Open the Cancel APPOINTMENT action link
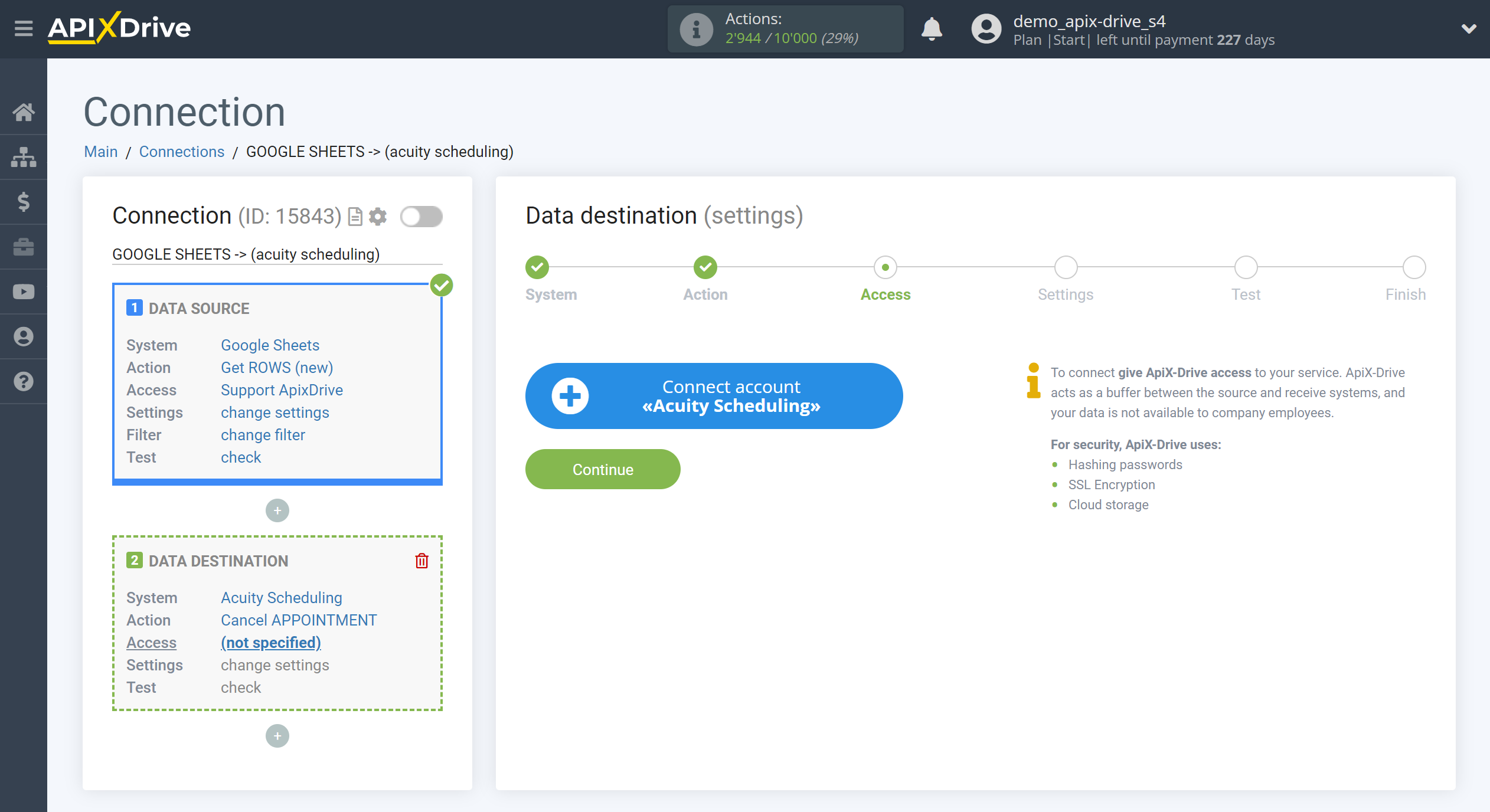The height and width of the screenshot is (812, 1490). click(299, 620)
